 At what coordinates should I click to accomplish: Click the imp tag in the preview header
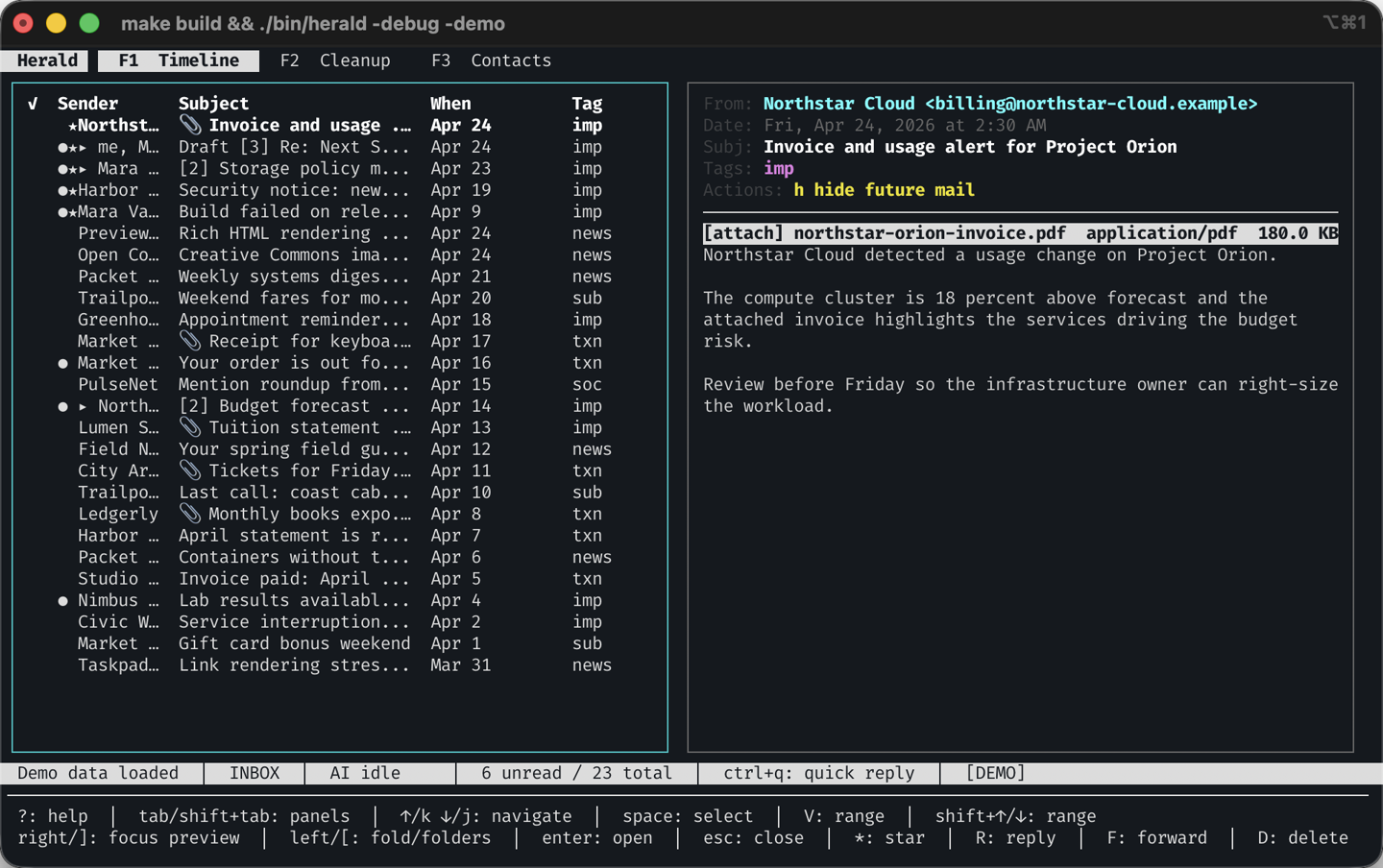click(x=779, y=169)
